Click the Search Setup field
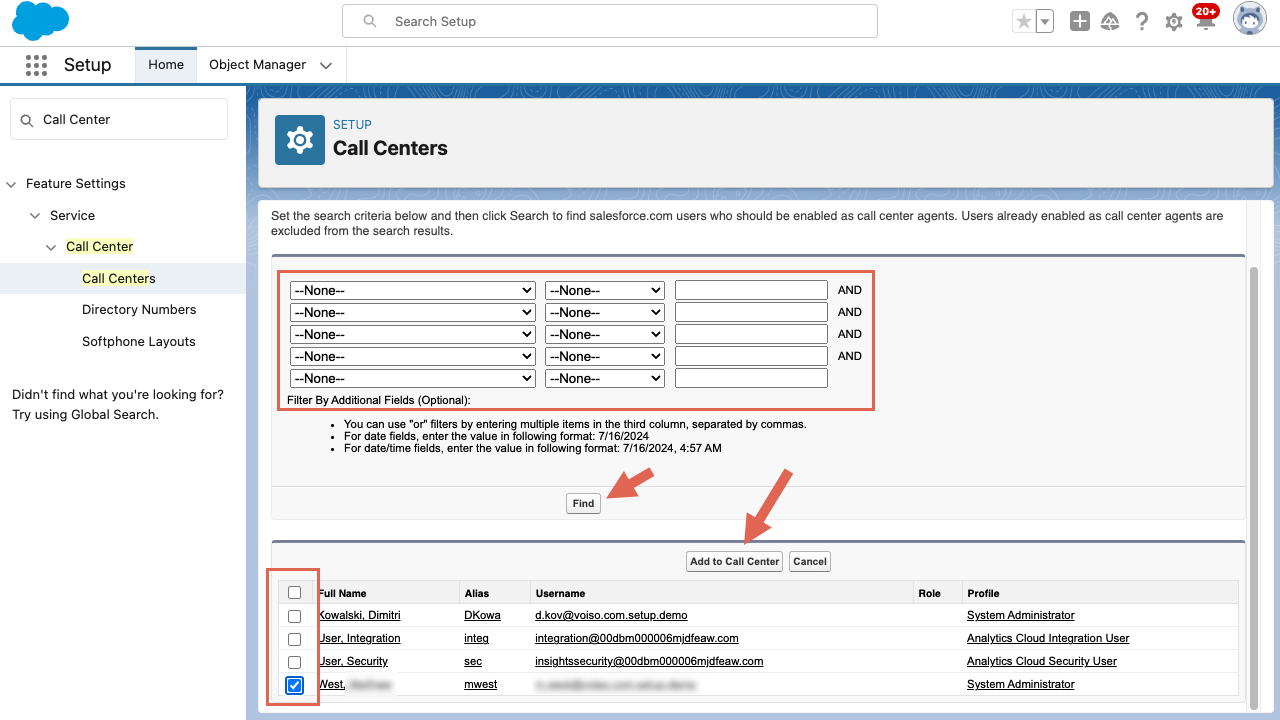1280x720 pixels. [609, 21]
